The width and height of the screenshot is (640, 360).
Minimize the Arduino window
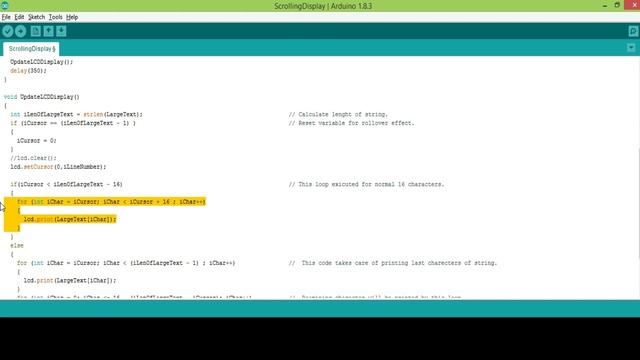tap(604, 6)
